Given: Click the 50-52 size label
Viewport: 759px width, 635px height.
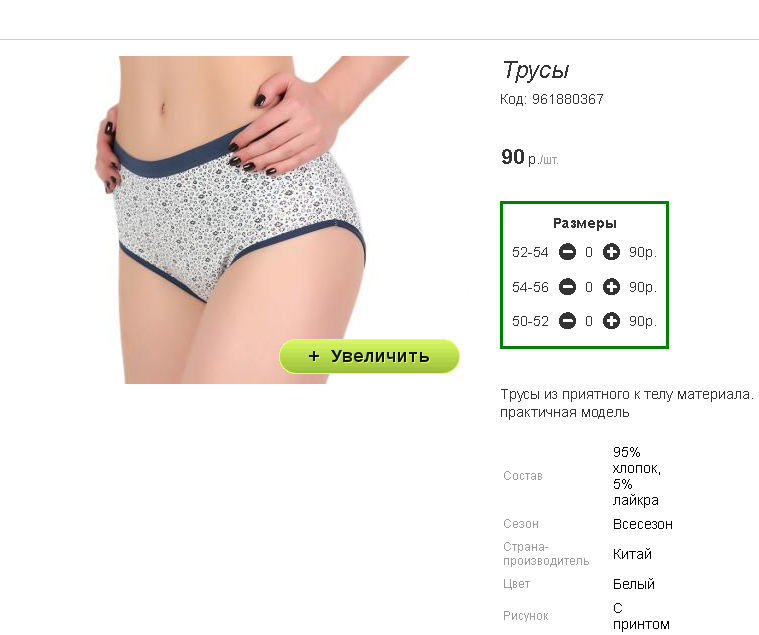Looking at the screenshot, I should 530,321.
